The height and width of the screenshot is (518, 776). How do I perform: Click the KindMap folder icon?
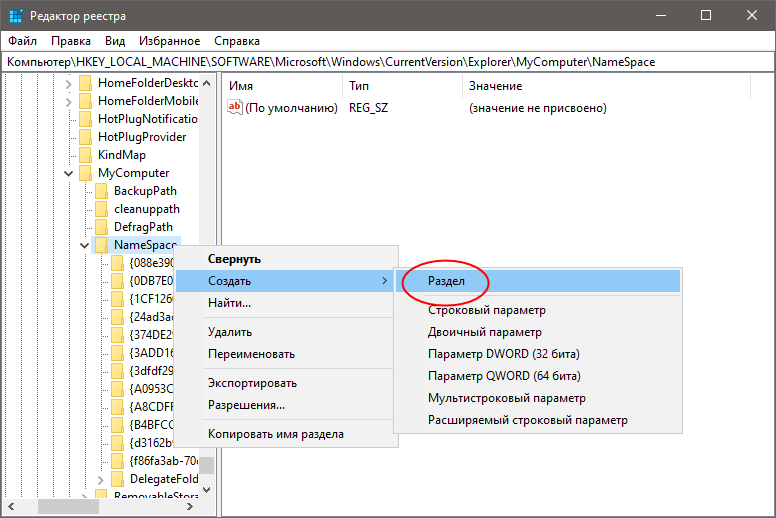click(86, 155)
